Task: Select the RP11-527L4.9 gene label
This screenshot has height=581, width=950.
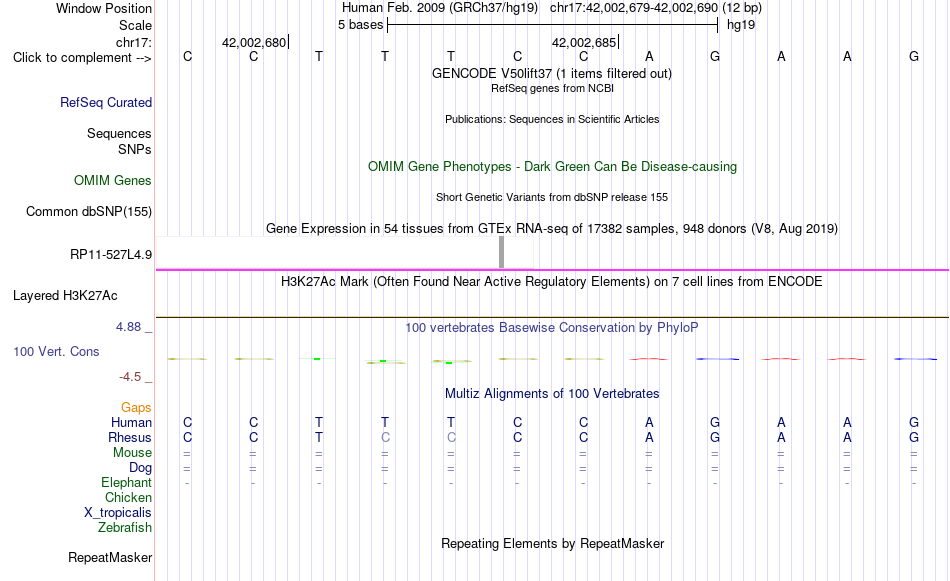Action: (111, 254)
